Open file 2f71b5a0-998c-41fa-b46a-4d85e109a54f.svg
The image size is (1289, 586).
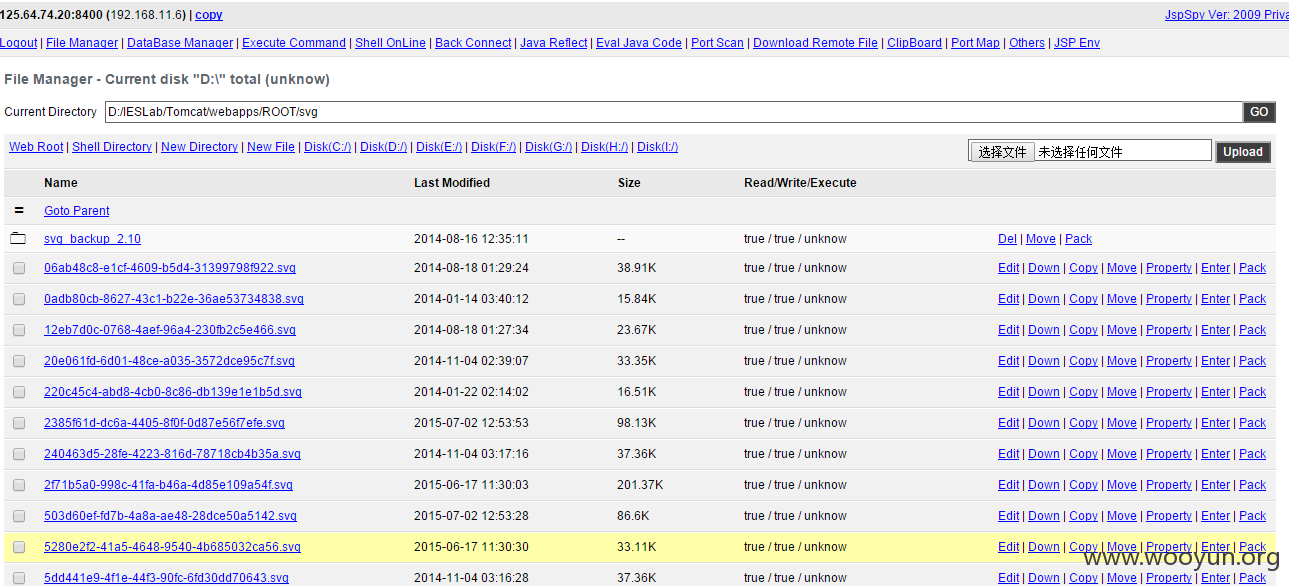[168, 485]
